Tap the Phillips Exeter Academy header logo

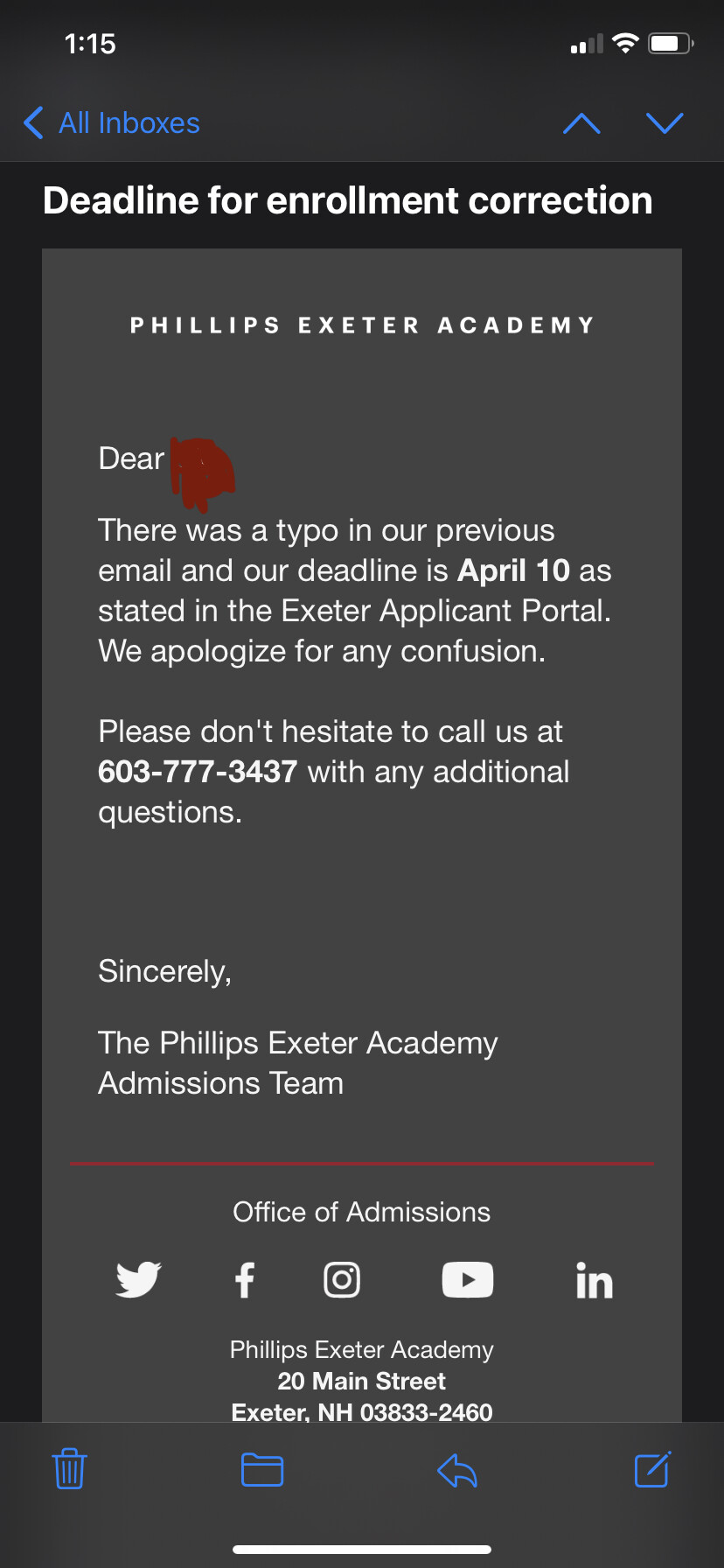pyautogui.click(x=362, y=325)
